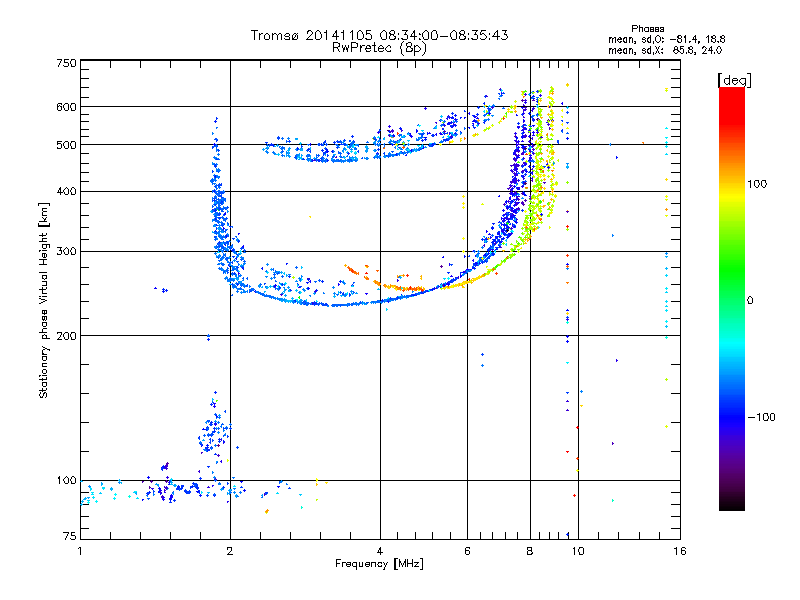Click the colorbar tick label "-100"
This screenshot has height=600, width=800.
[x=761, y=417]
